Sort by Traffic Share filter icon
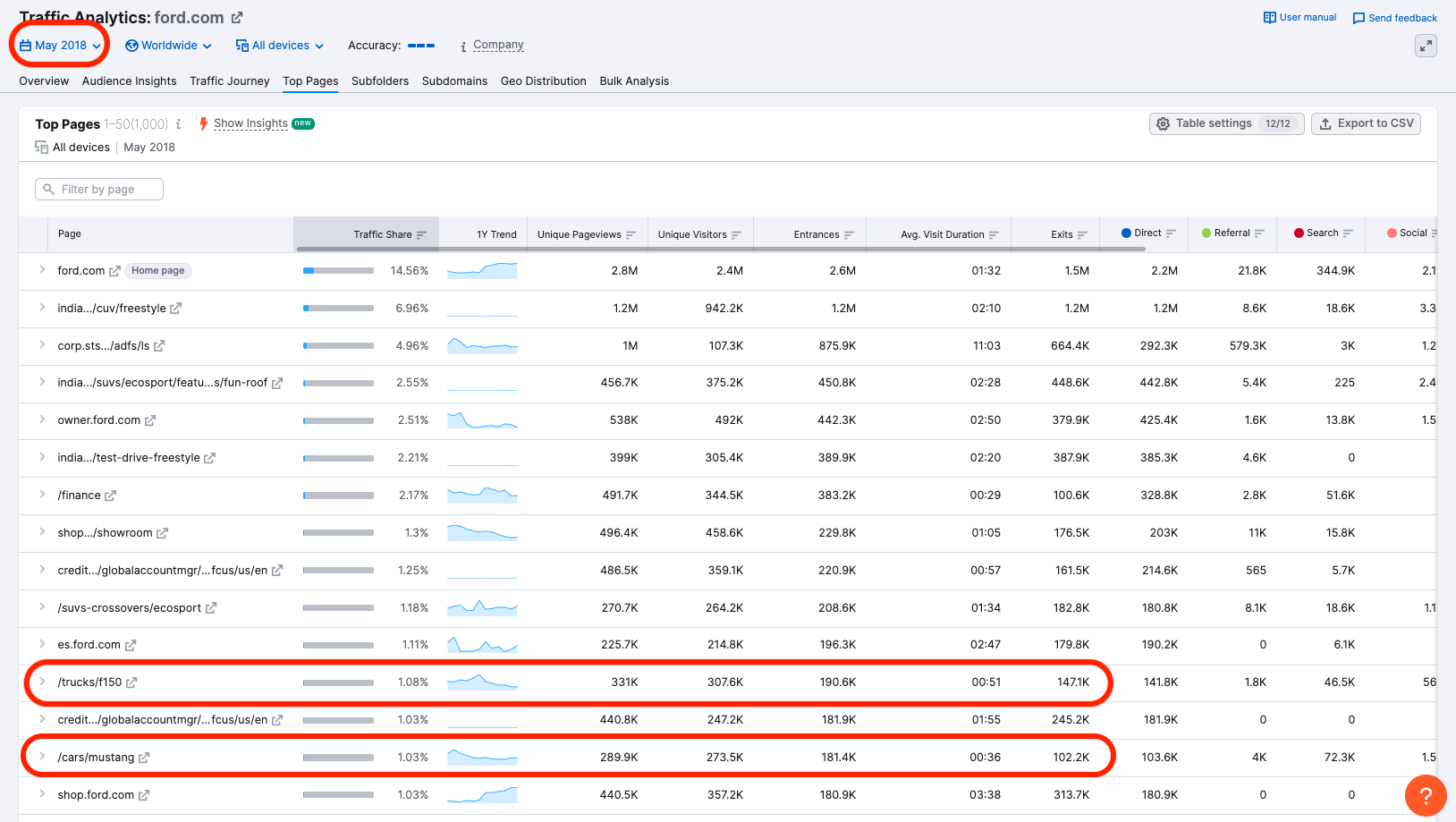 pos(421,235)
